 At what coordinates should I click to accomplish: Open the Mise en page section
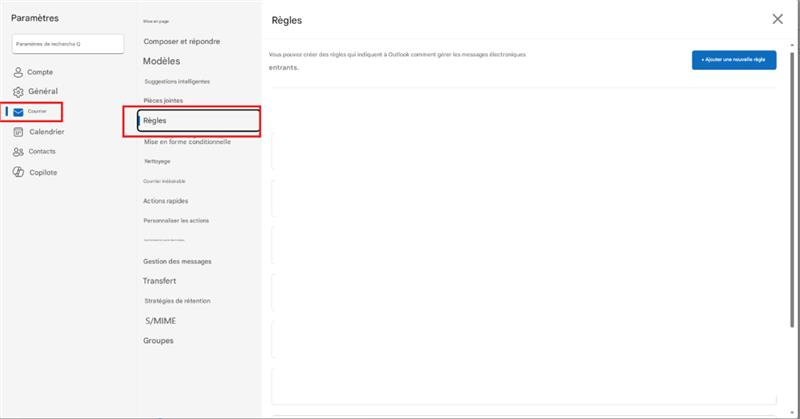[156, 21]
